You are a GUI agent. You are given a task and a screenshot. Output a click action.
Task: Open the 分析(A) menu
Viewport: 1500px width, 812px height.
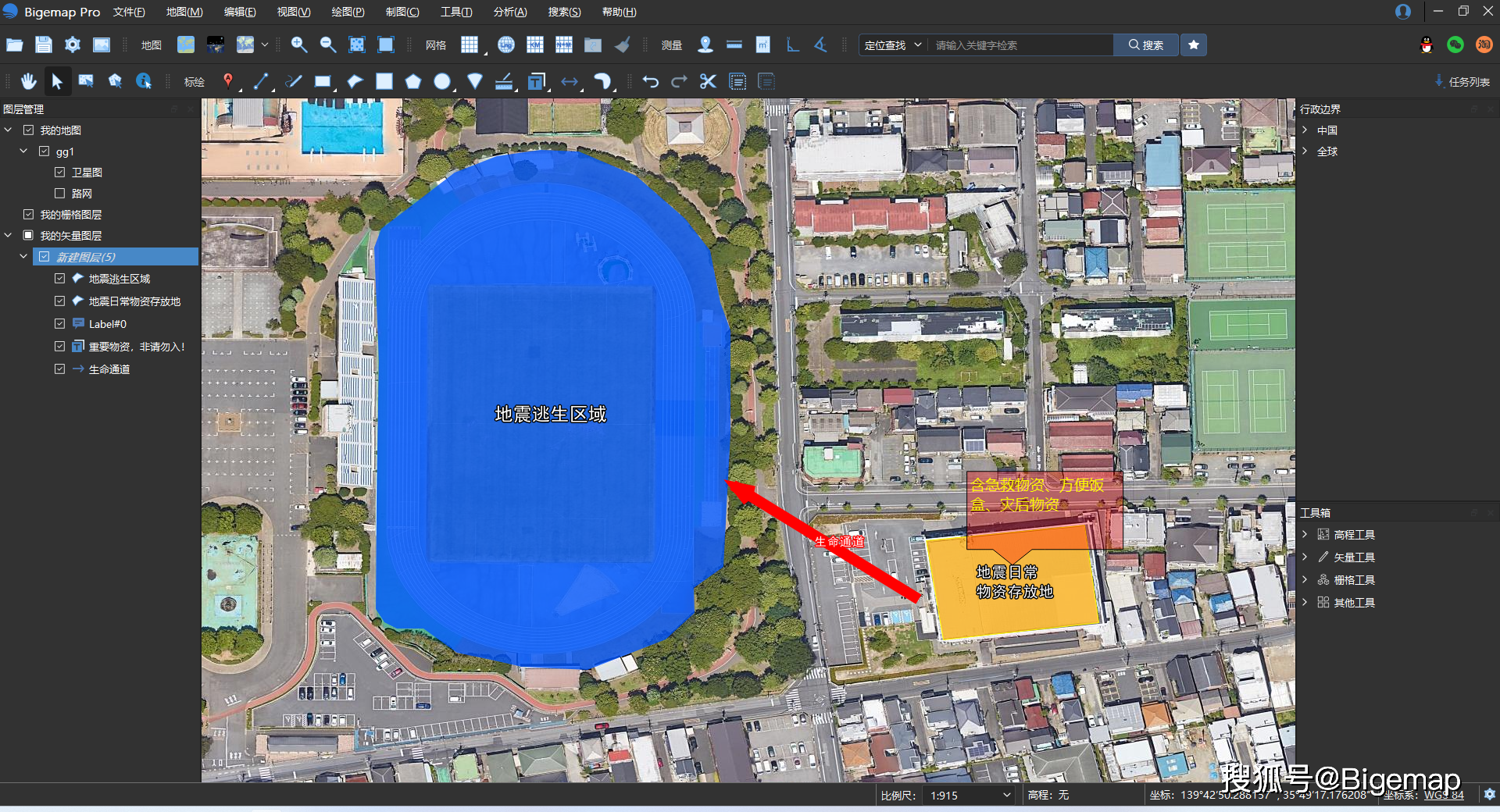(x=510, y=12)
